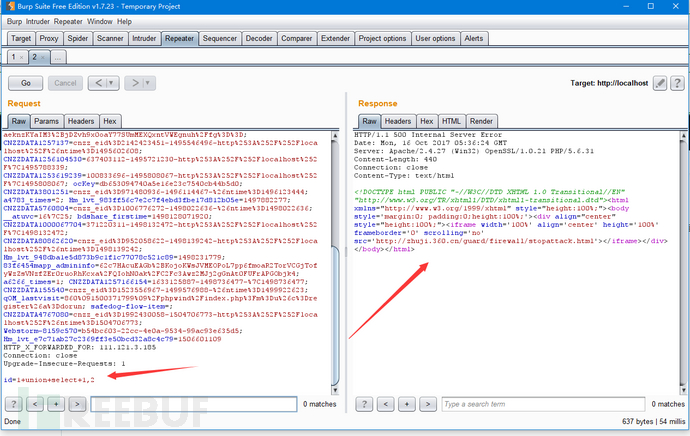Focus the request search field
Screen dimensions: 690x436
[194, 404]
